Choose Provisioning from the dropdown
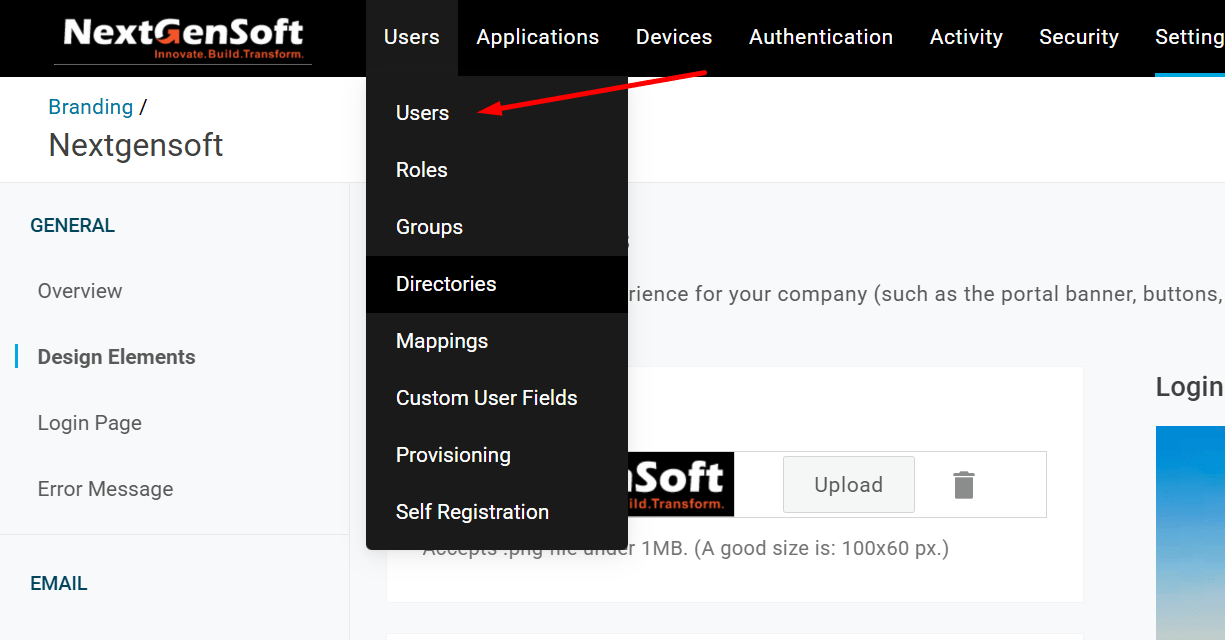1225x640 pixels. pos(453,455)
